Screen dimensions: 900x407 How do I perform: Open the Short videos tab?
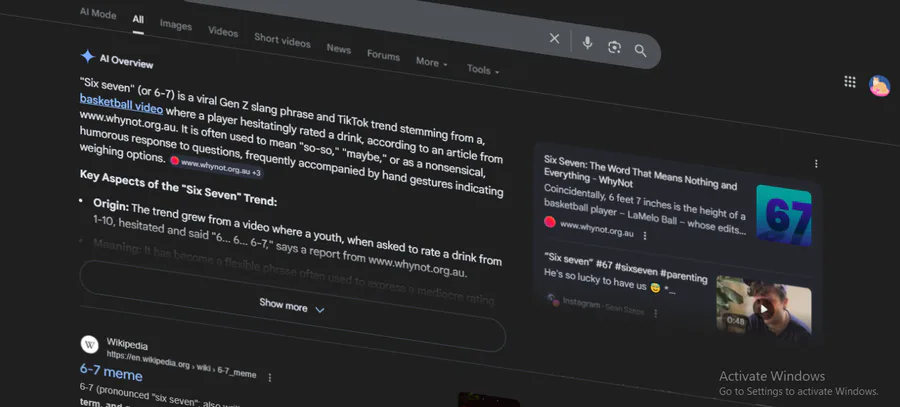tap(282, 40)
